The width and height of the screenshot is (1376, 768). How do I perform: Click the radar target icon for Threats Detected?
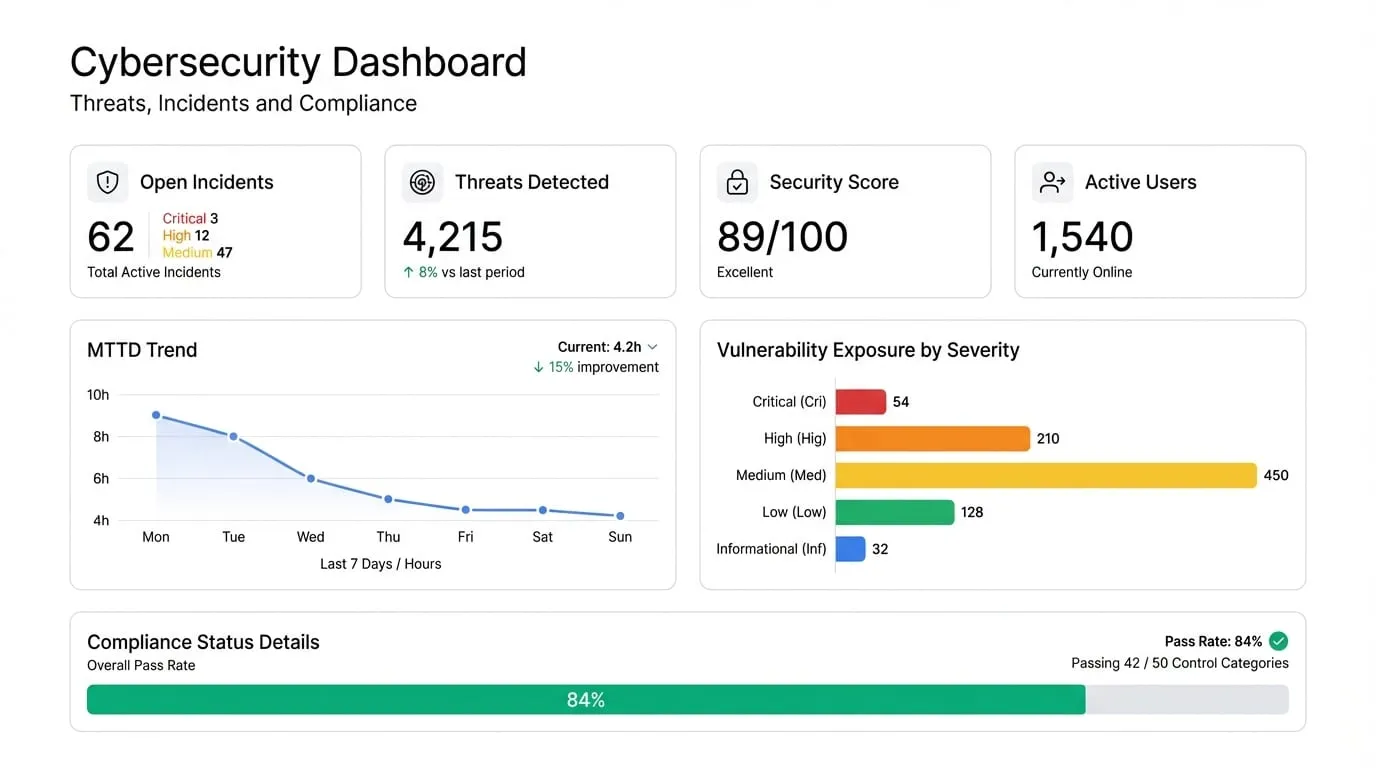point(422,182)
